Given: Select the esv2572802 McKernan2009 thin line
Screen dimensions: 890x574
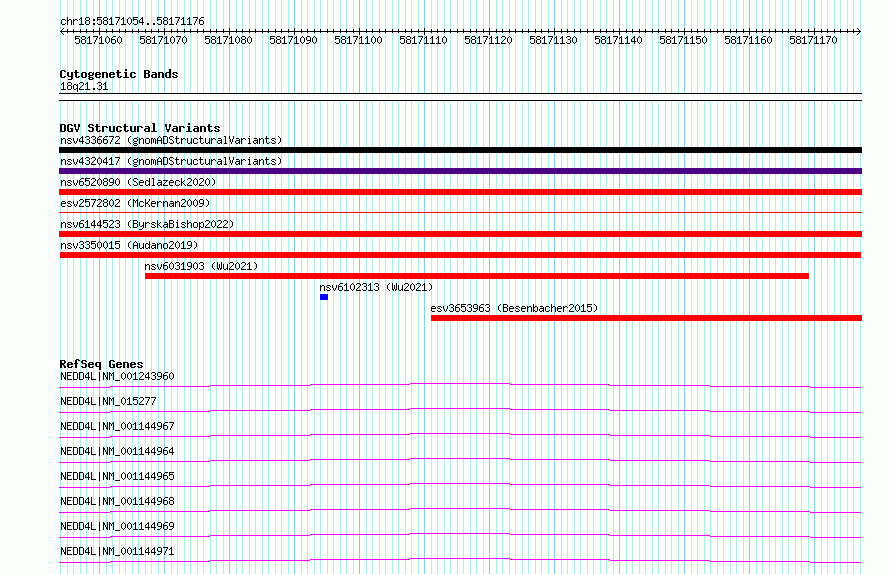Looking at the screenshot, I should (460, 212).
